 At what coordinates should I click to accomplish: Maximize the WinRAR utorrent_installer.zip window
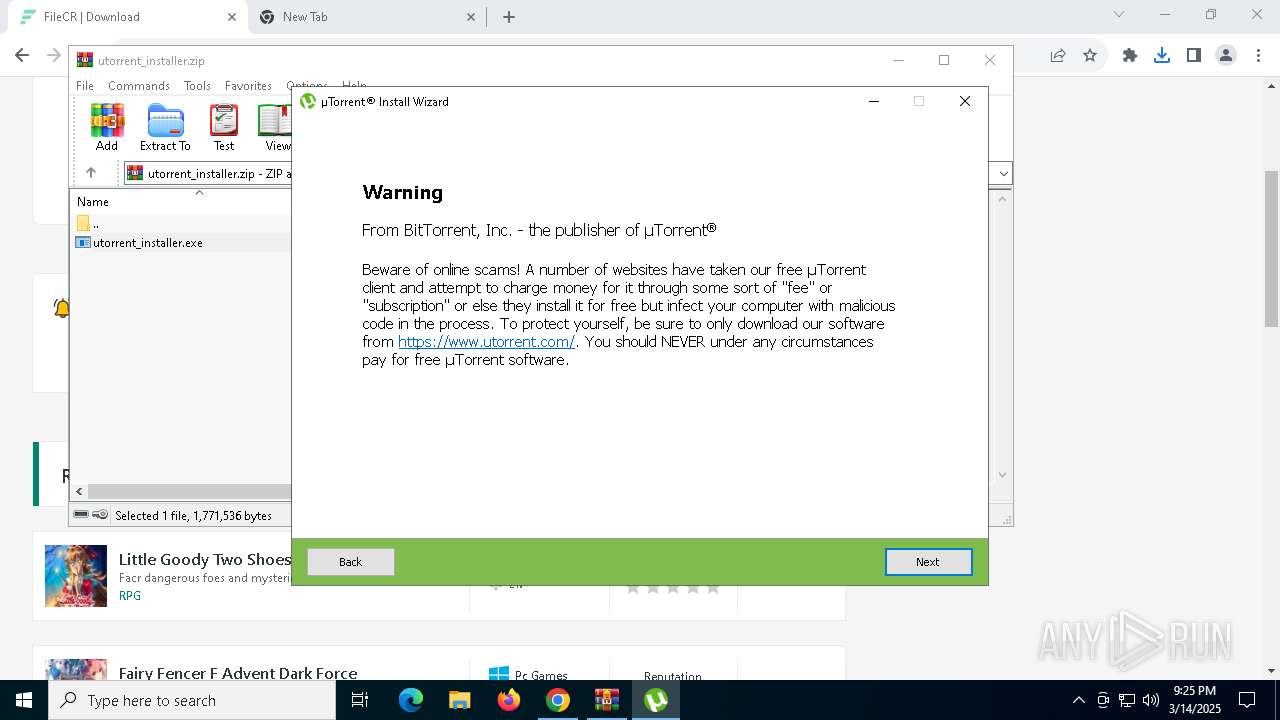click(x=944, y=60)
